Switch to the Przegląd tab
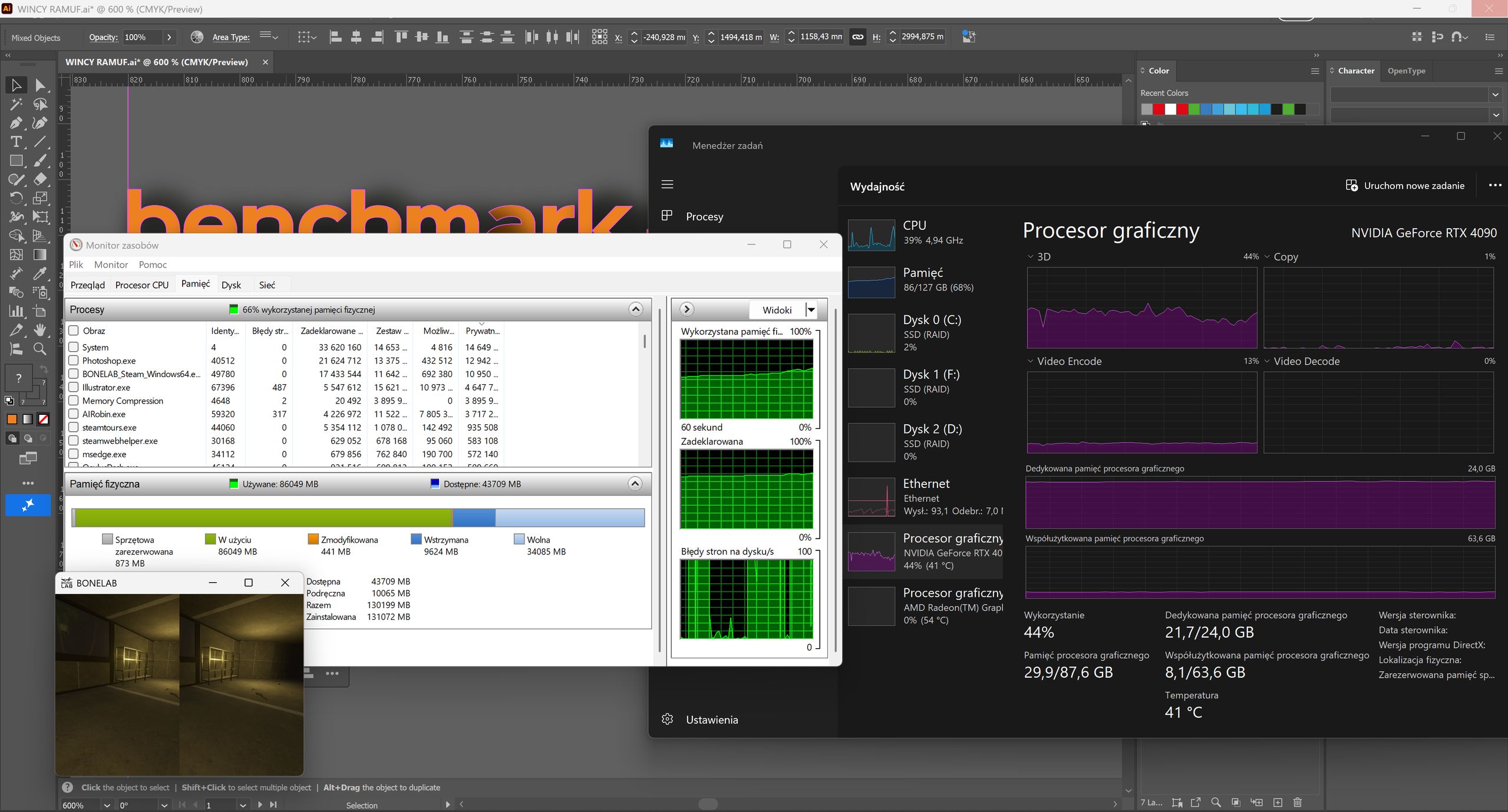Image resolution: width=1508 pixels, height=812 pixels. coord(88,285)
